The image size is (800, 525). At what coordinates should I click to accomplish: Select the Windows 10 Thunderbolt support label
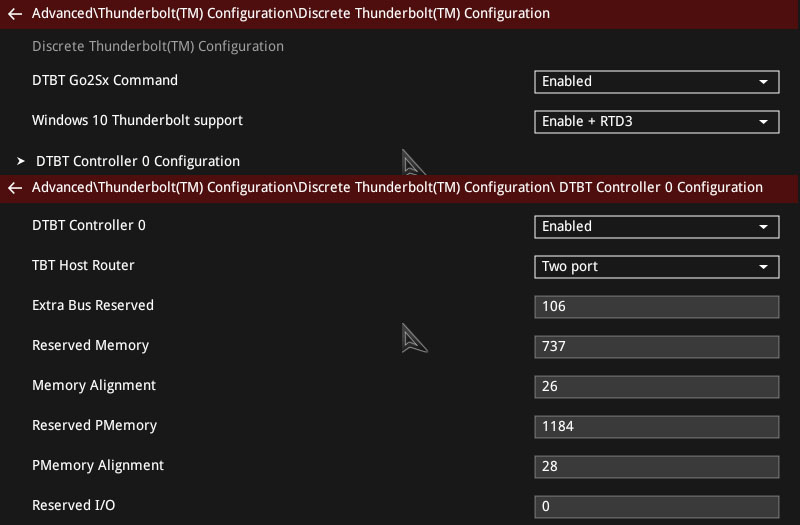coord(137,121)
